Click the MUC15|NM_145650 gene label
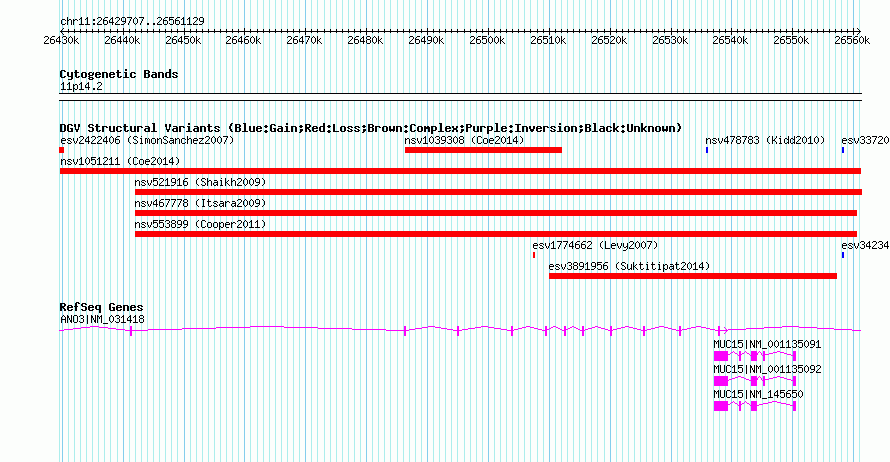The height and width of the screenshot is (462, 890). click(x=758, y=394)
